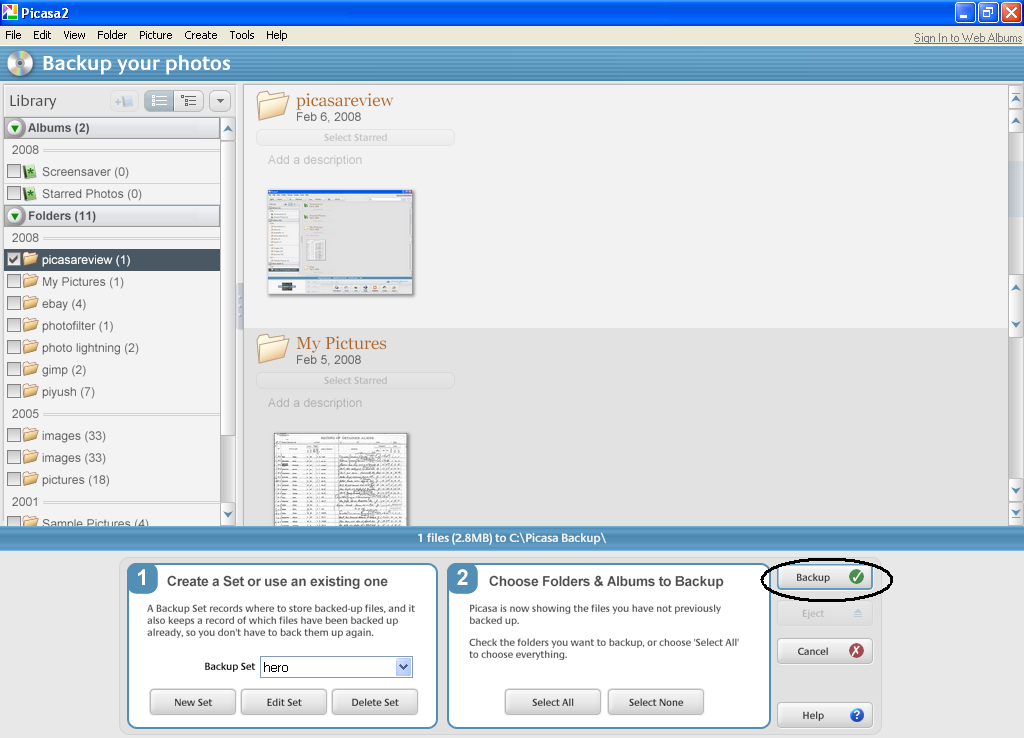Image resolution: width=1024 pixels, height=738 pixels.
Task: Uncheck the picasareview folder checkbox
Action: point(14,259)
